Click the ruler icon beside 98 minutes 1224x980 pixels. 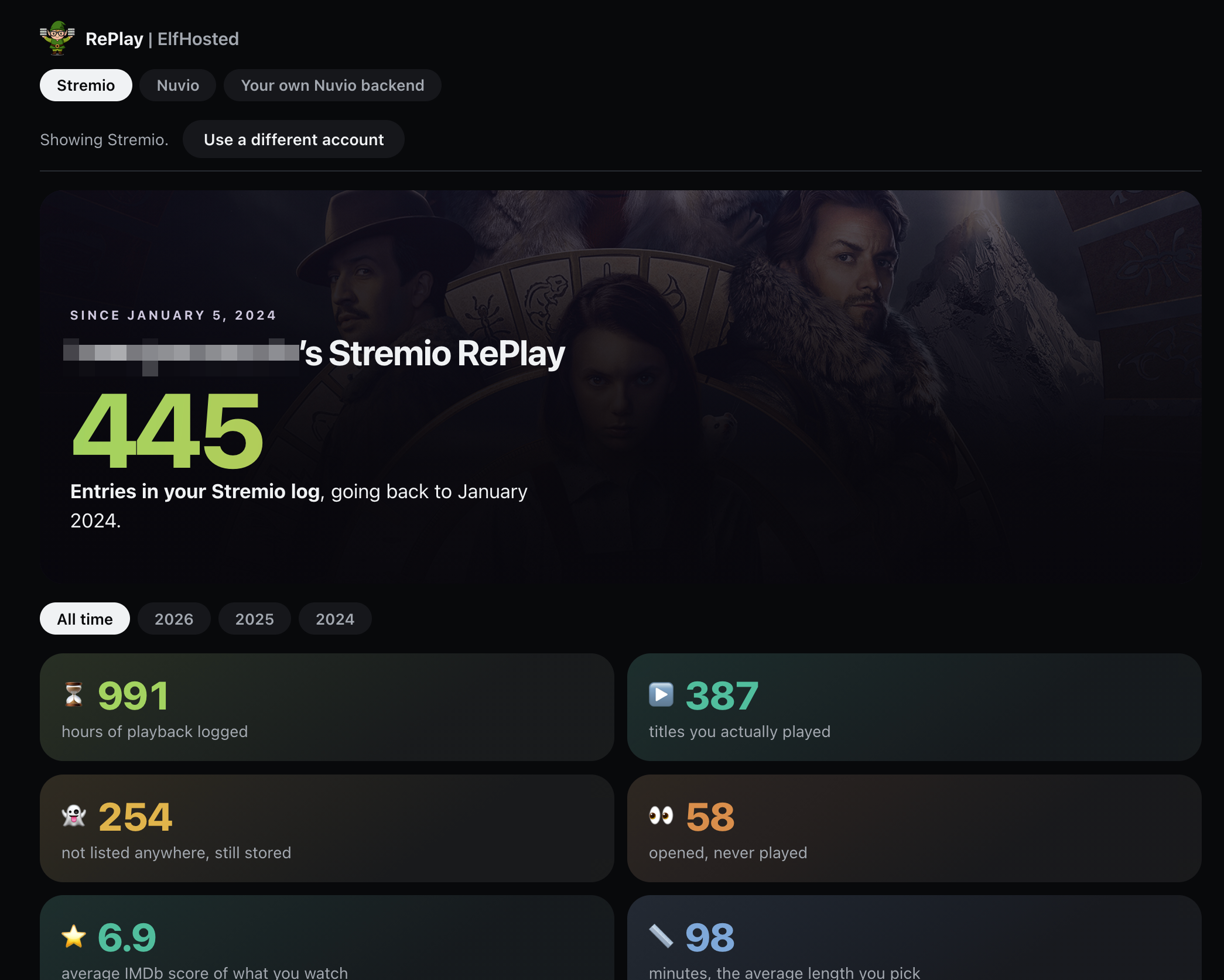(x=661, y=936)
